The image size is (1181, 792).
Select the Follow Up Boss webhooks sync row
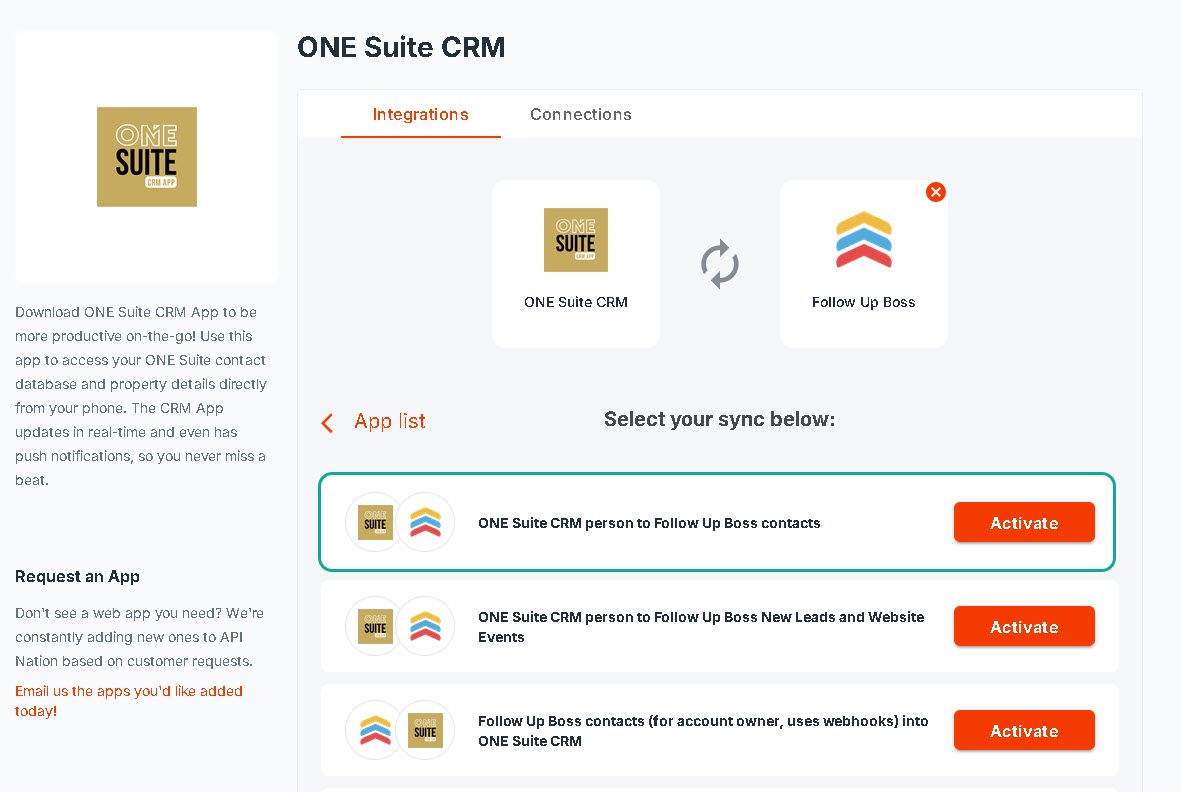719,730
